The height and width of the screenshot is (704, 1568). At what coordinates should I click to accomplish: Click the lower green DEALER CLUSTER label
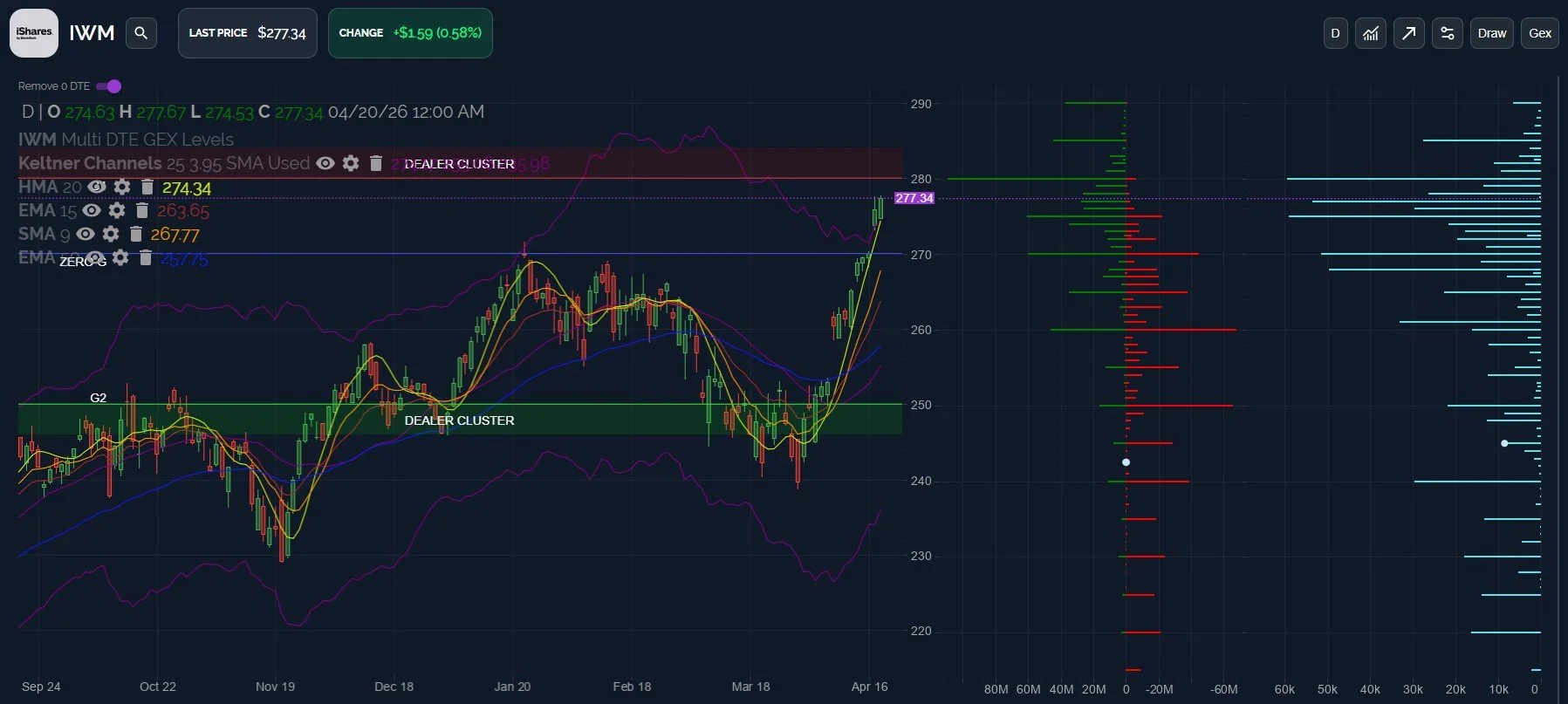point(459,420)
